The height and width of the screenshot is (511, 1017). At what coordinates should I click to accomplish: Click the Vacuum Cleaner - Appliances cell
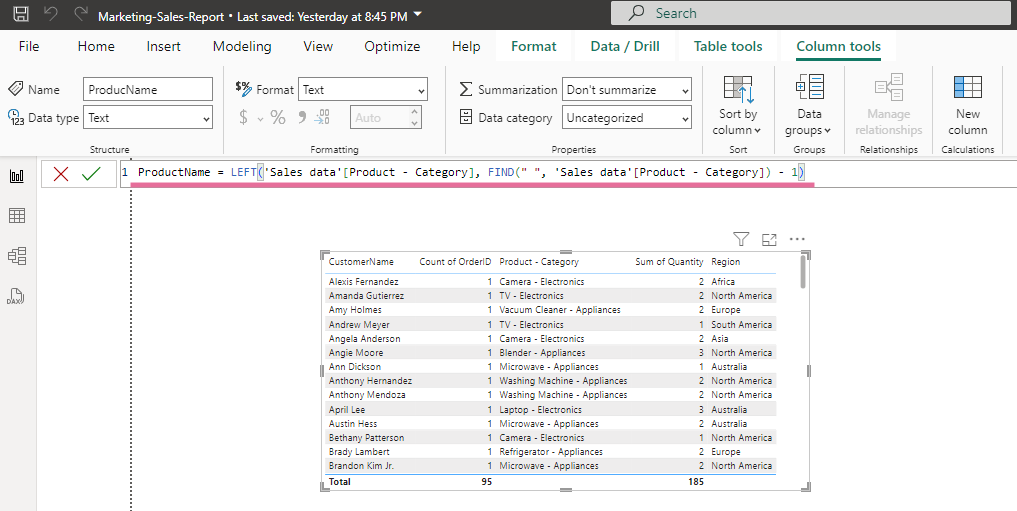tap(559, 310)
